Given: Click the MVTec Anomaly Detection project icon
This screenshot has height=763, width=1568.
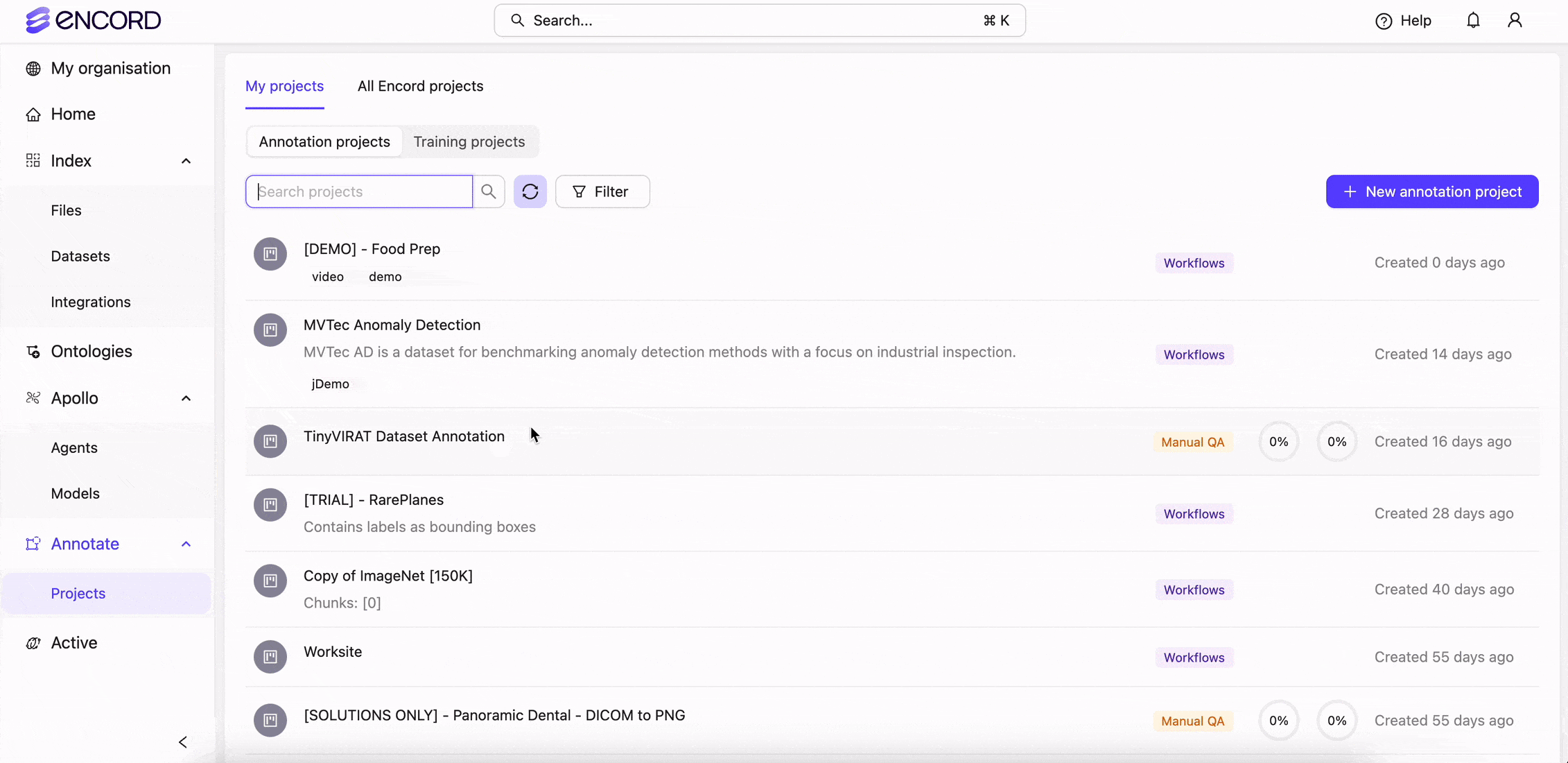Looking at the screenshot, I should pyautogui.click(x=270, y=329).
